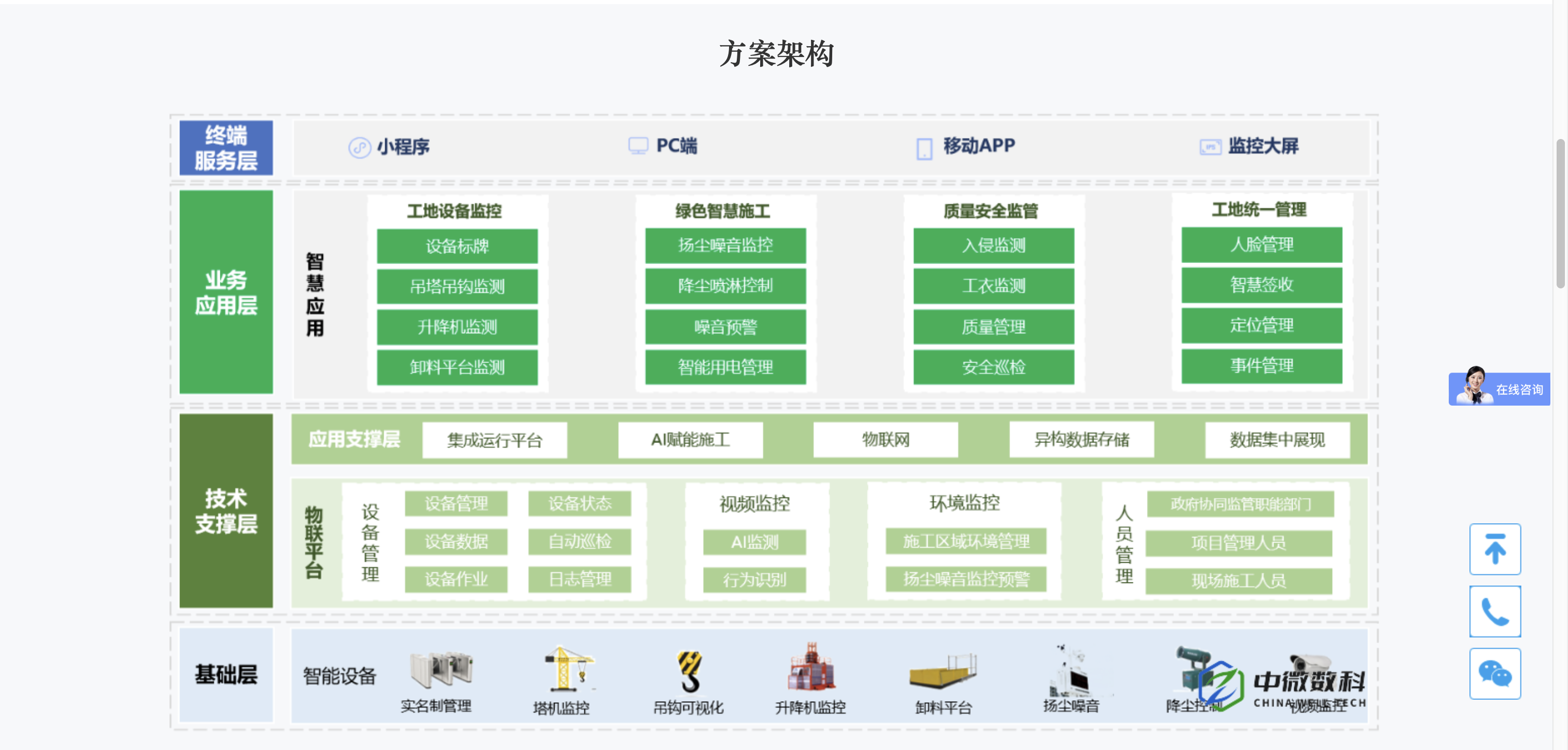Open the phone contact button

click(x=1495, y=611)
